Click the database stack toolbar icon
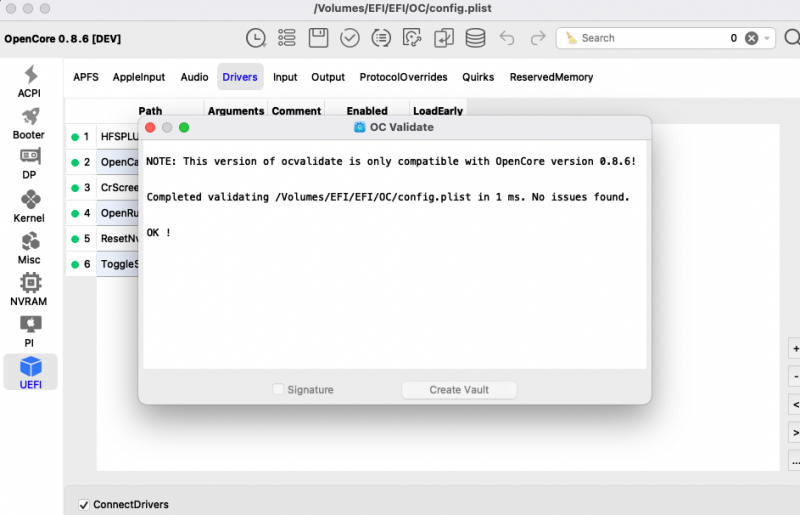Viewport: 800px width, 515px height. [x=475, y=38]
